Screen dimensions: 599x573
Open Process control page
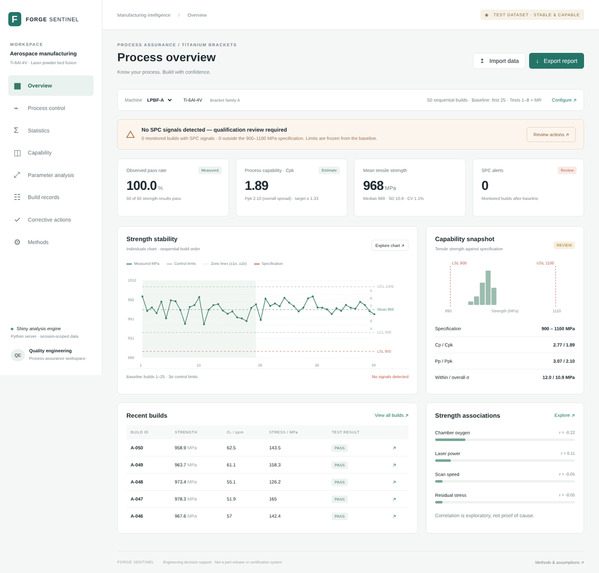click(51, 108)
